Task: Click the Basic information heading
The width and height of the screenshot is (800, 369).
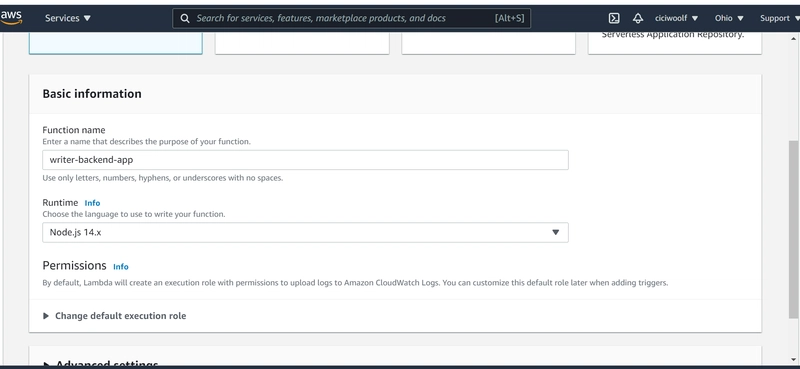Action: coord(92,93)
